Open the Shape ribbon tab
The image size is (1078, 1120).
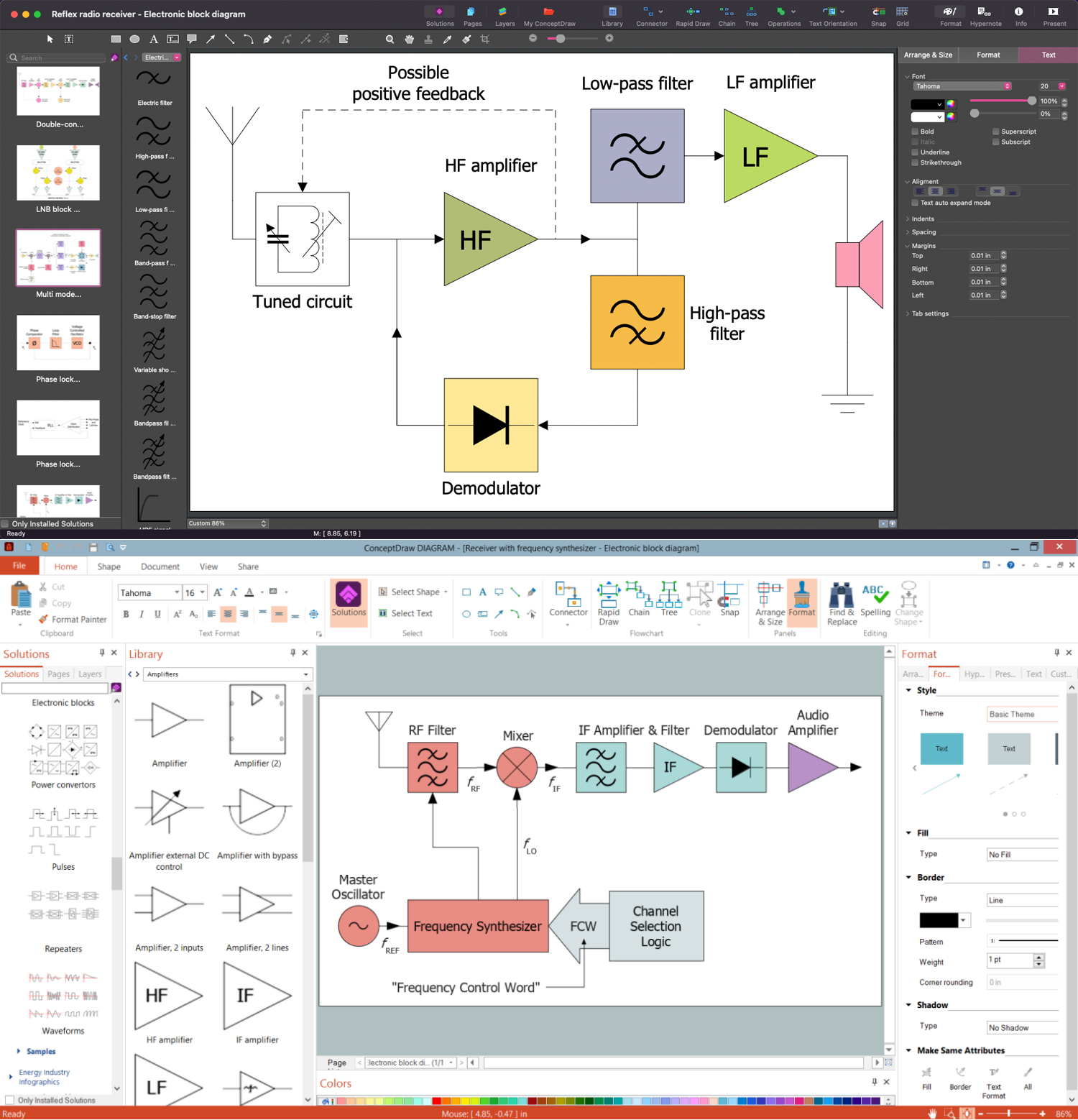109,566
